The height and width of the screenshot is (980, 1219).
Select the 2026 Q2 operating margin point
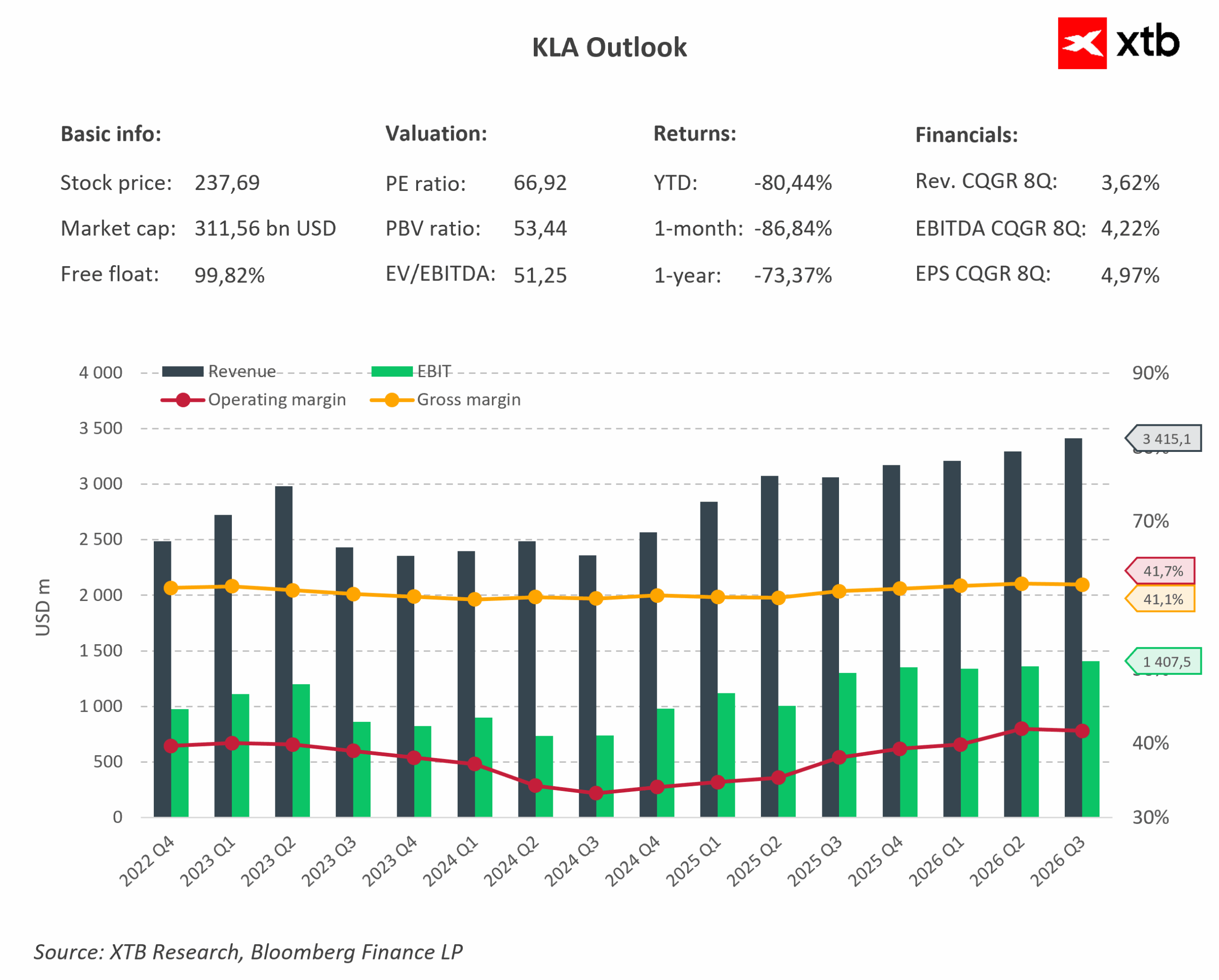pyautogui.click(x=1021, y=729)
